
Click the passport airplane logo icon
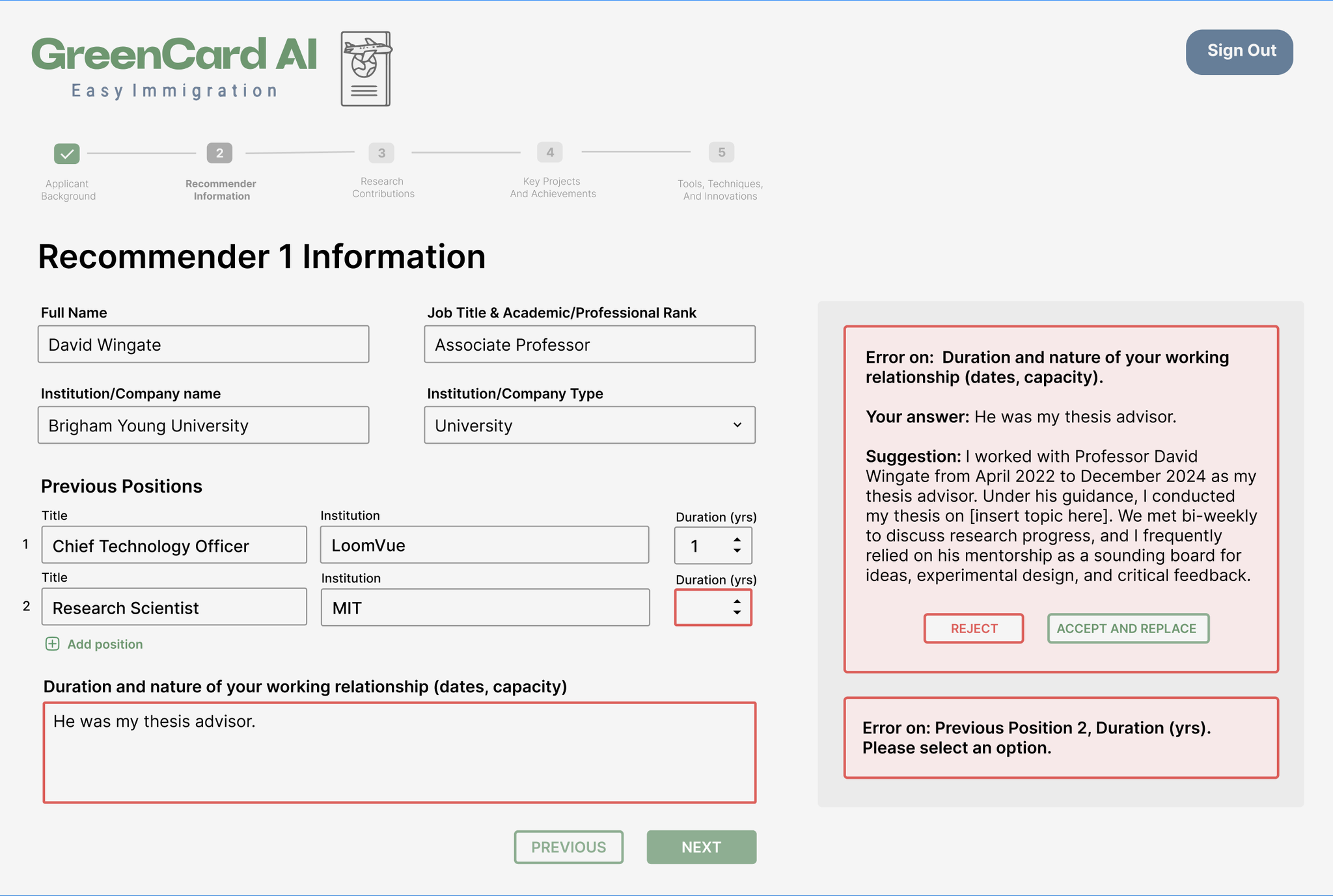[x=366, y=68]
